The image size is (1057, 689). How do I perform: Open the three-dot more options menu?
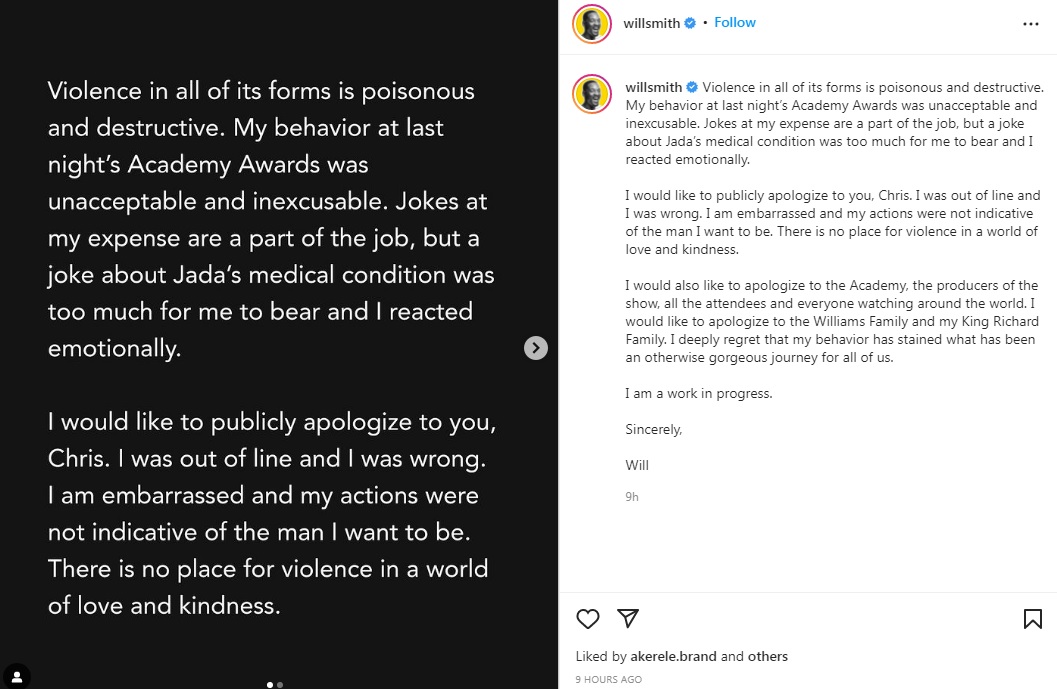pyautogui.click(x=1031, y=24)
